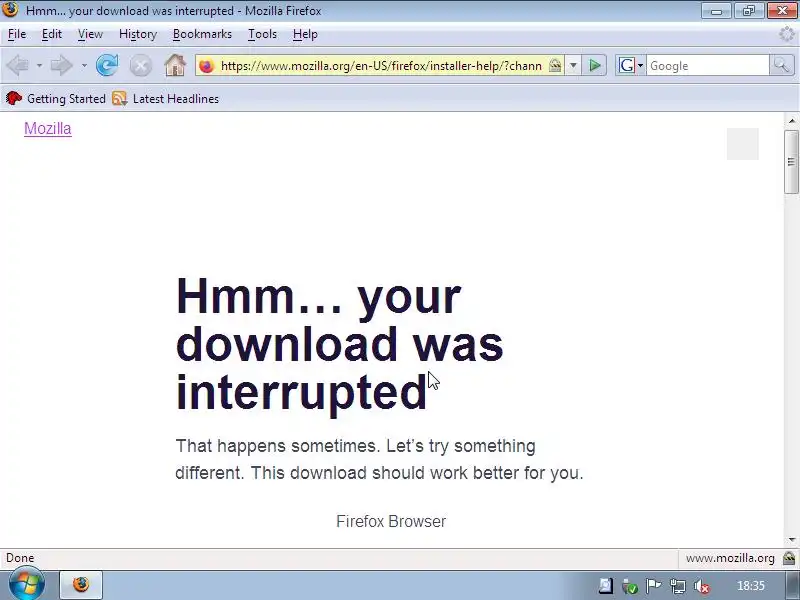Click the 'Firefox Browser' text
This screenshot has height=600, width=800.
click(x=391, y=521)
